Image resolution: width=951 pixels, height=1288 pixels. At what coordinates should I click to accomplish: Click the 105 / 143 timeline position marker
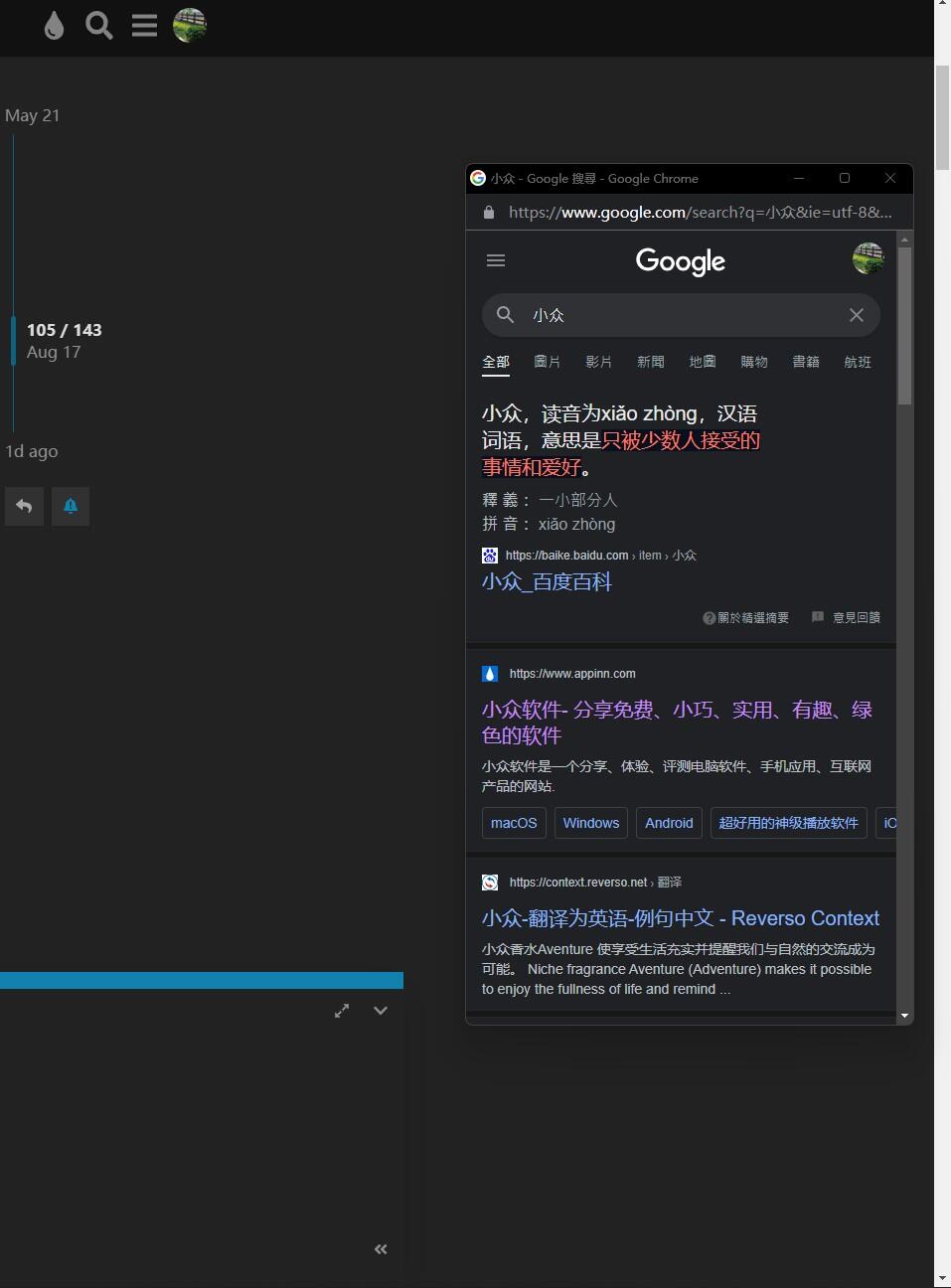click(64, 330)
